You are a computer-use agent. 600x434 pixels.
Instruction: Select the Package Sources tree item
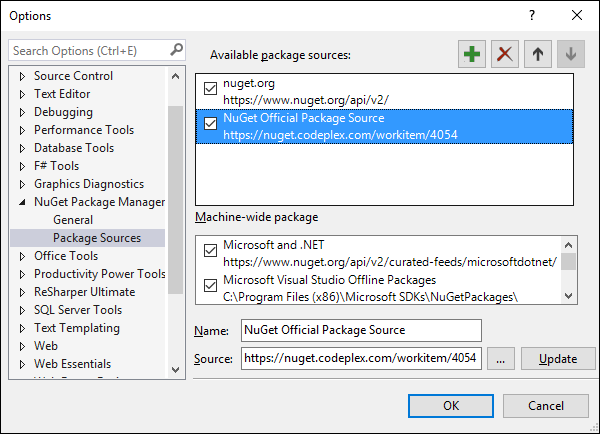point(96,238)
